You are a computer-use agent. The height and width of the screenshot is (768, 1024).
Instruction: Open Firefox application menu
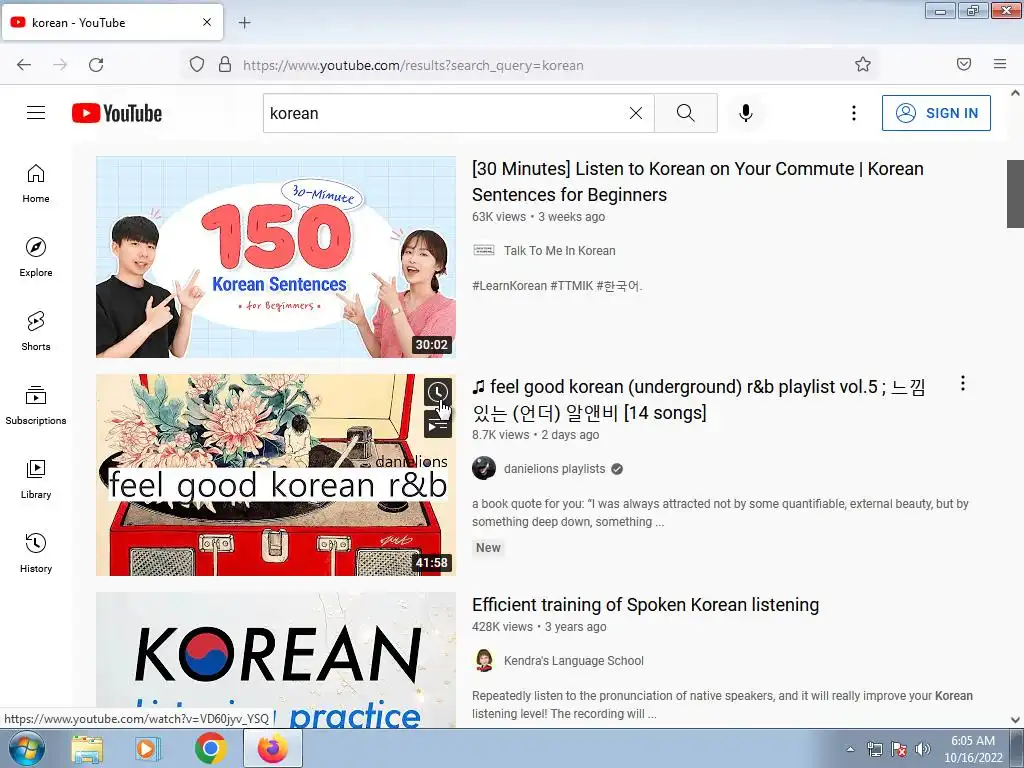coord(1000,64)
